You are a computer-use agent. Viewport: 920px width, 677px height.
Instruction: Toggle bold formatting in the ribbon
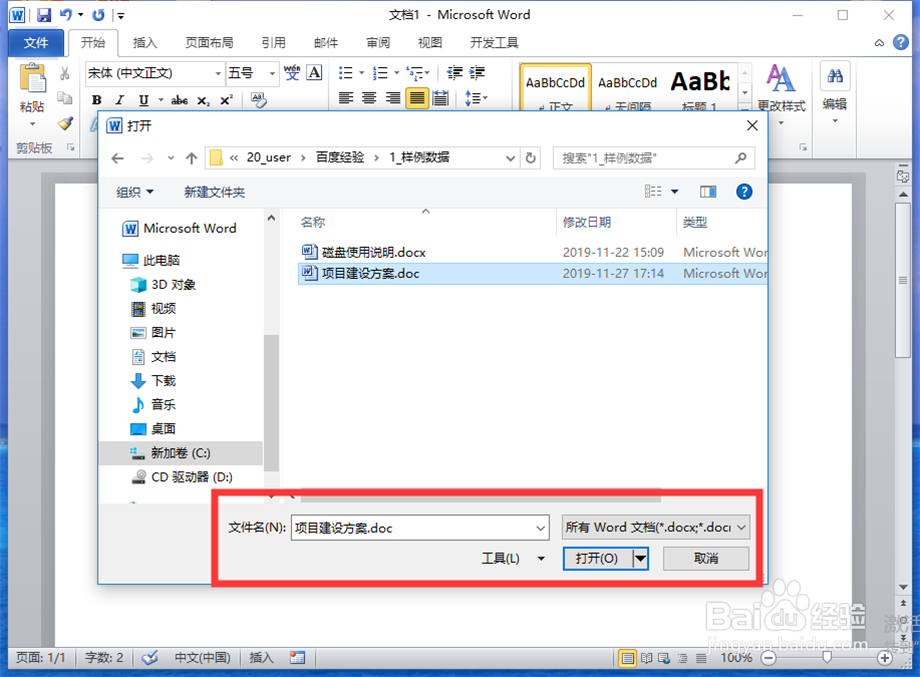[x=97, y=98]
